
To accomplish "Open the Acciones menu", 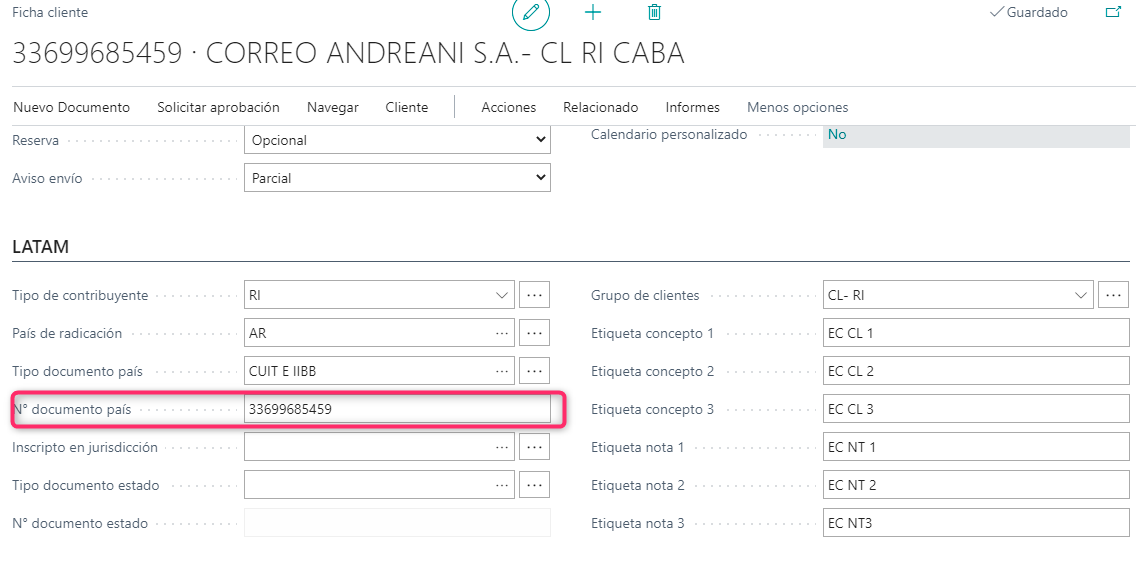I will 509,107.
